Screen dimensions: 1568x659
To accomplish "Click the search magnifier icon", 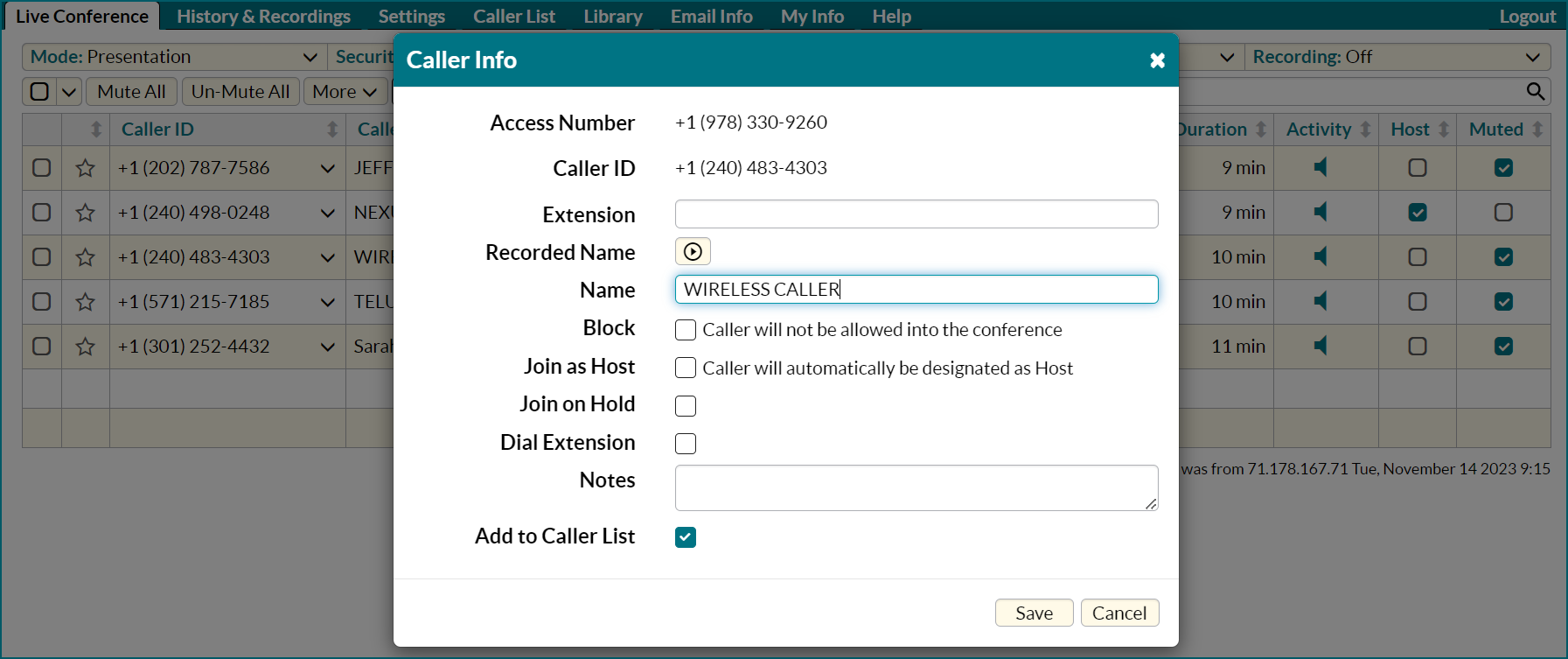I will [x=1535, y=91].
